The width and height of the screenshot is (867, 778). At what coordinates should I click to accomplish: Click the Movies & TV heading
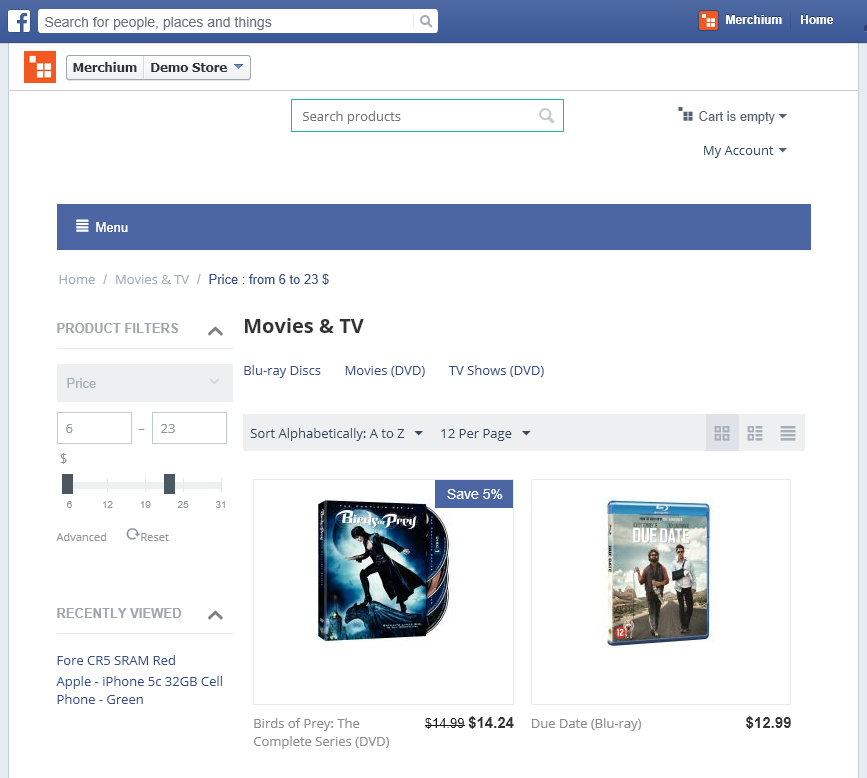click(x=304, y=326)
